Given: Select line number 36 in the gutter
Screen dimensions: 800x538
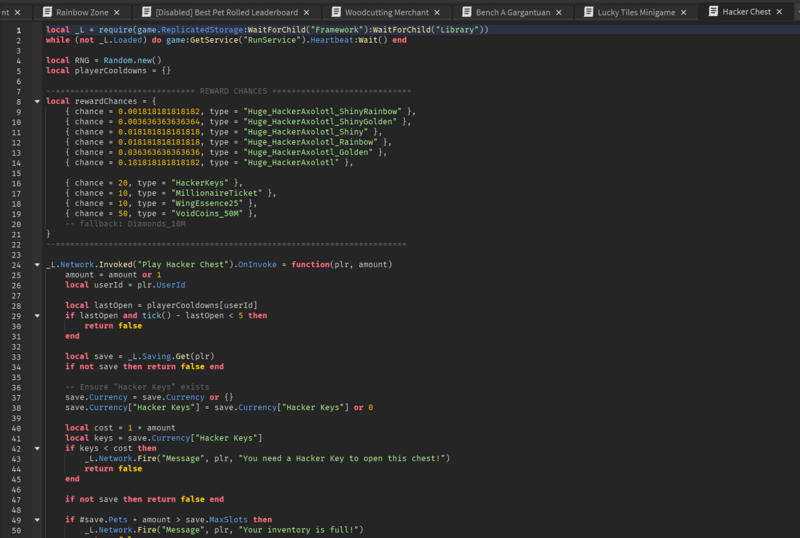Looking at the screenshot, I should coord(18,387).
